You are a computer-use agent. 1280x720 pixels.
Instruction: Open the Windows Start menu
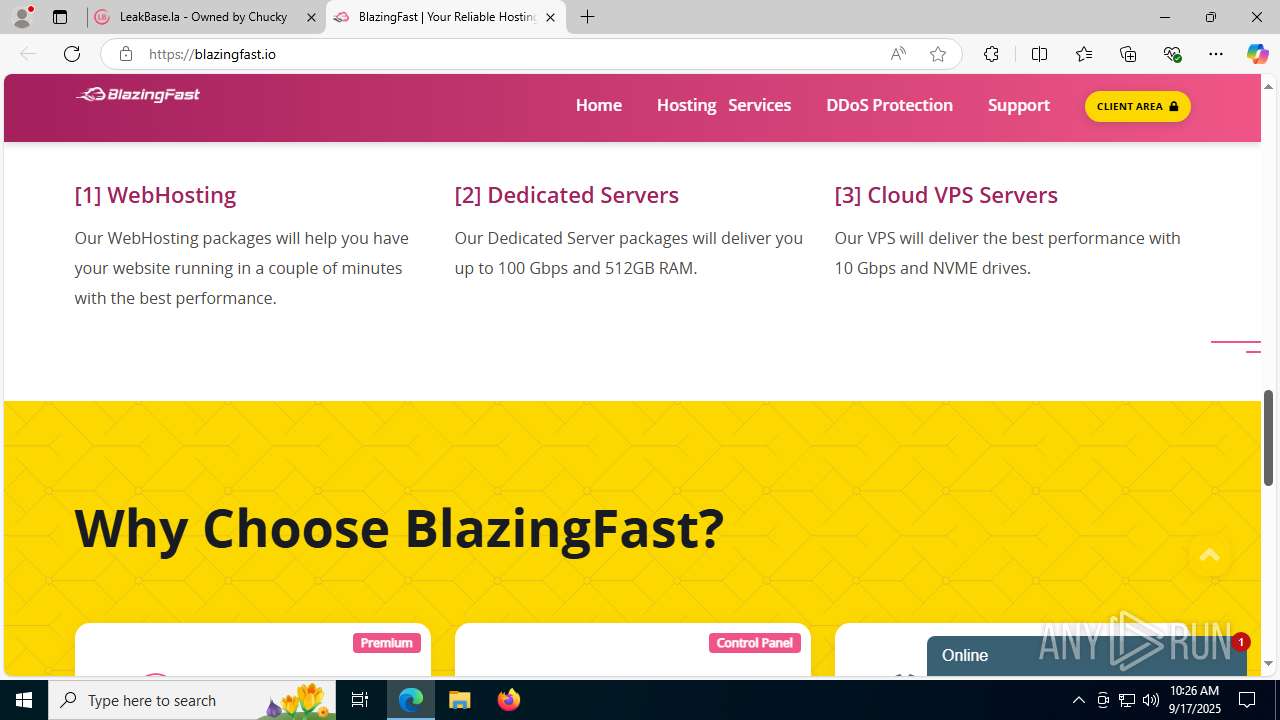(24, 700)
